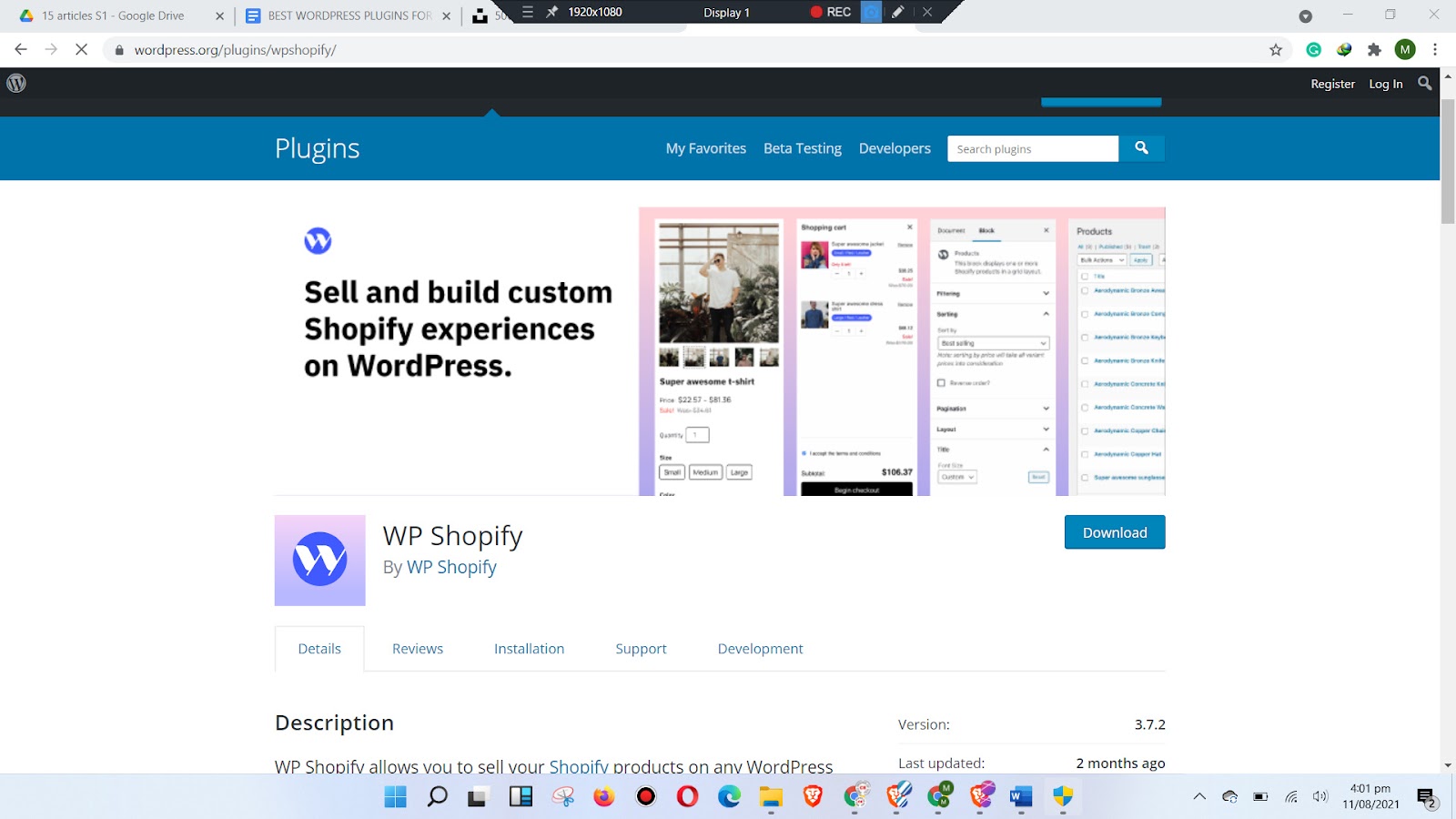Open the Chrome three-dot menu
Image resolution: width=1456 pixels, height=819 pixels.
point(1435,50)
